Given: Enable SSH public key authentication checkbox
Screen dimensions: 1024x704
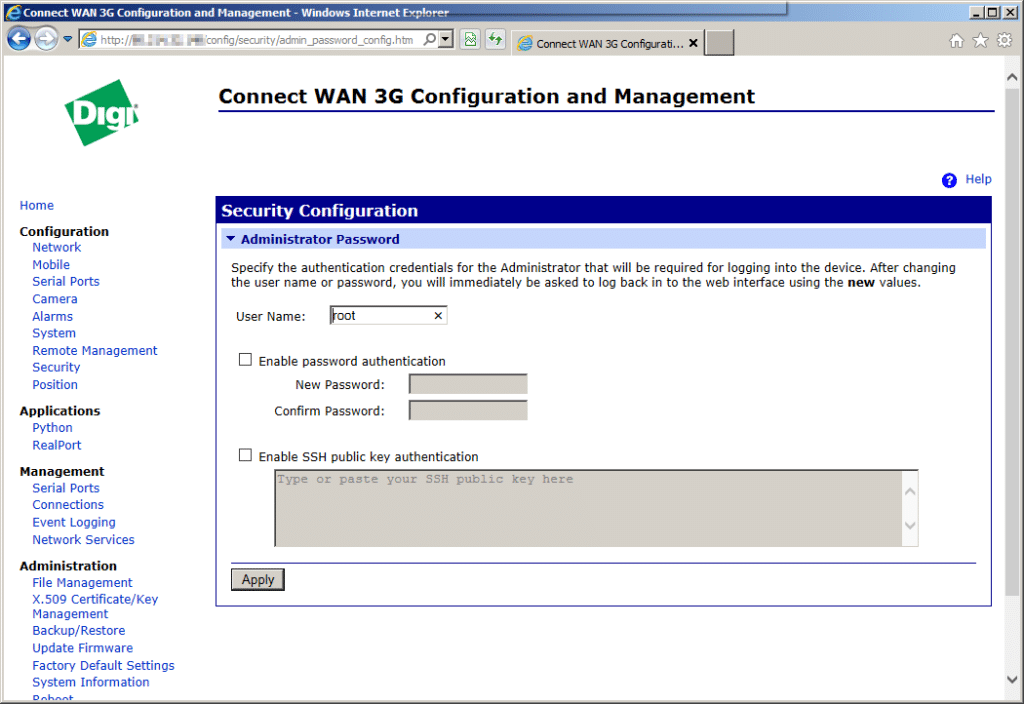Looking at the screenshot, I should [245, 455].
